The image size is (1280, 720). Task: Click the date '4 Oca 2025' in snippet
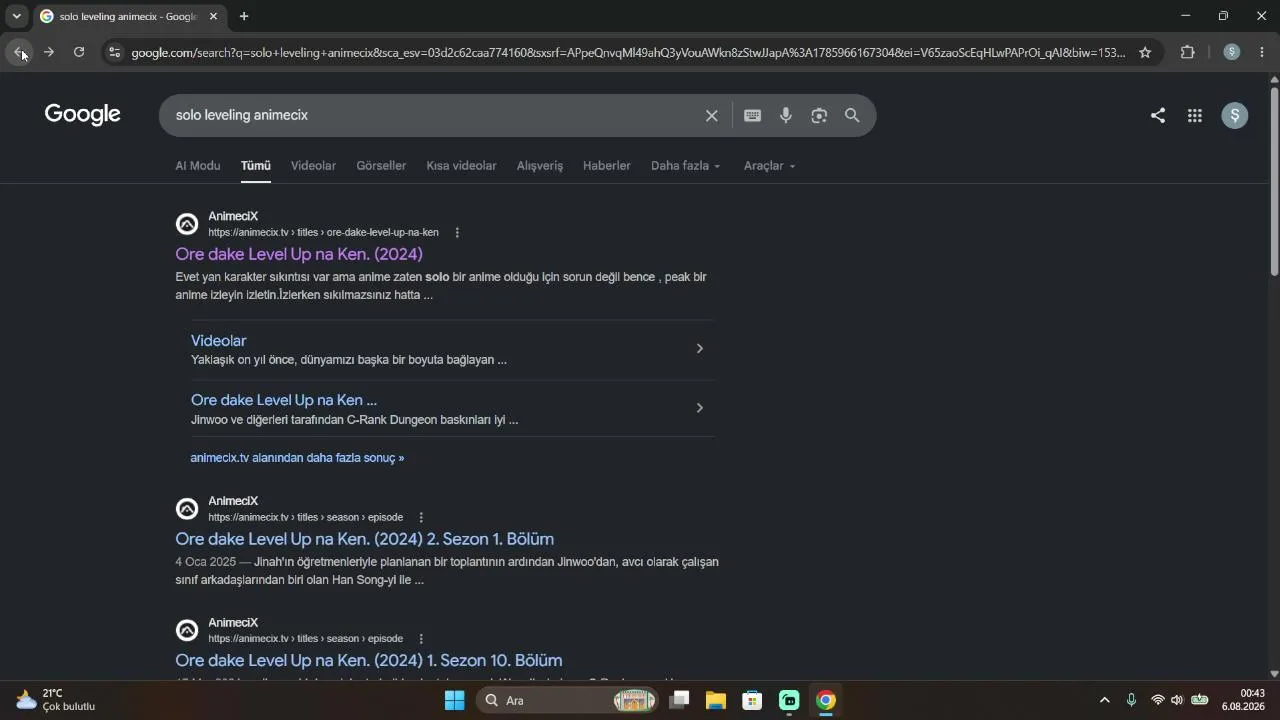[x=205, y=562]
